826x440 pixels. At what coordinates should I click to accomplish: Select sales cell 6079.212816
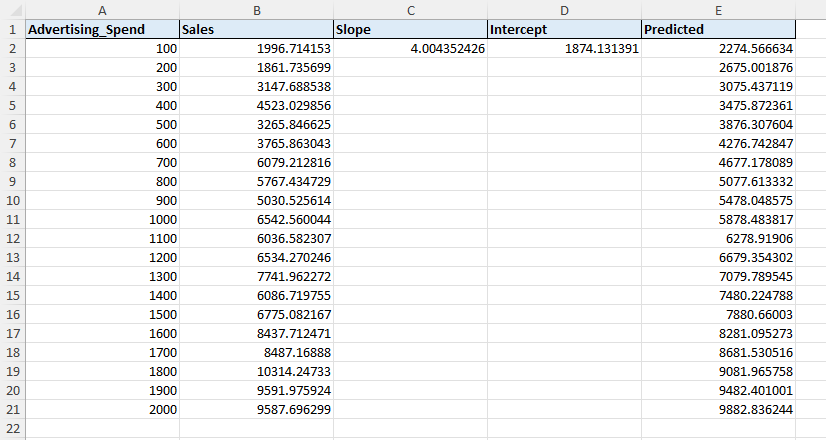click(x=257, y=162)
